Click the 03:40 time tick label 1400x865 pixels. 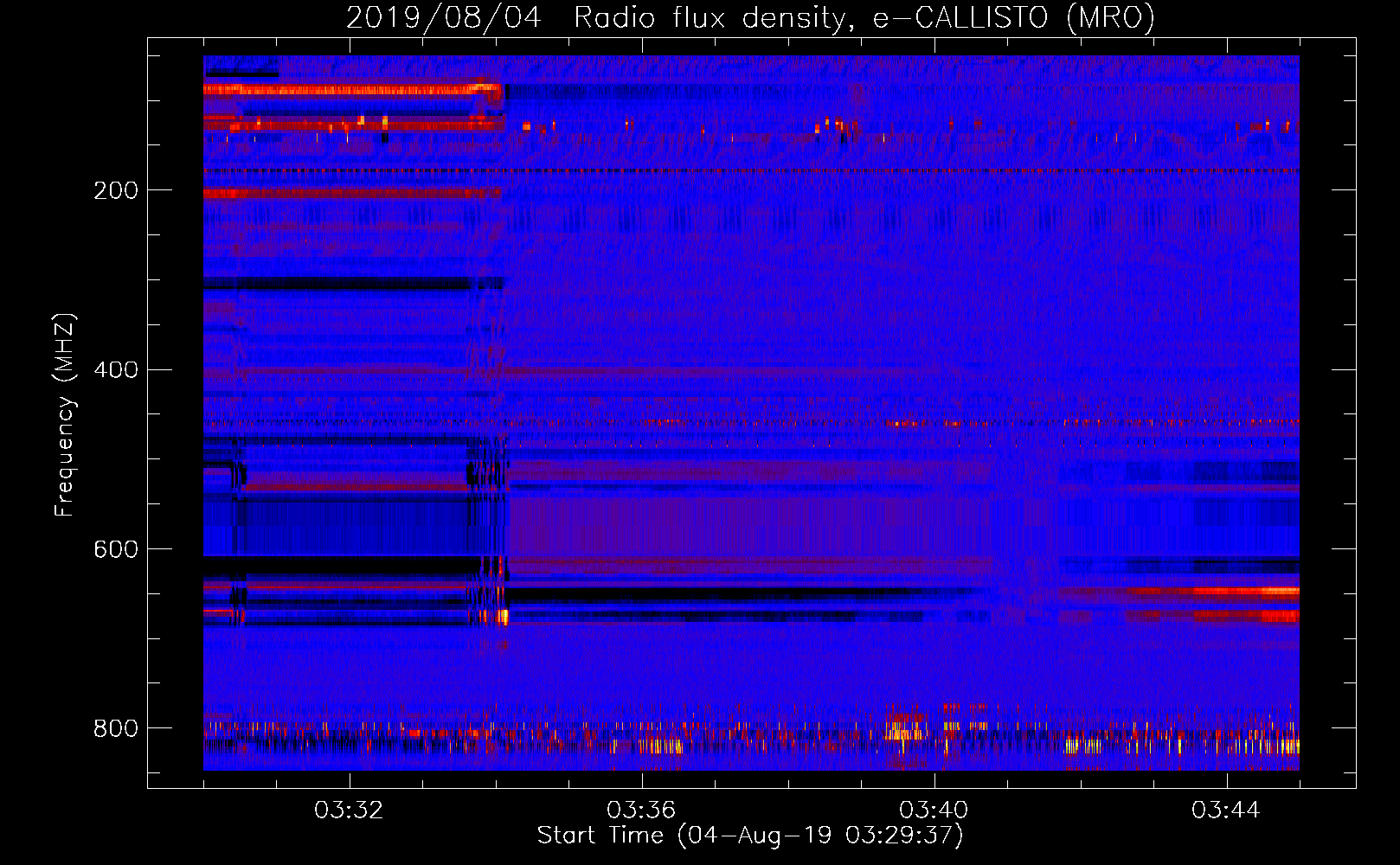(934, 811)
